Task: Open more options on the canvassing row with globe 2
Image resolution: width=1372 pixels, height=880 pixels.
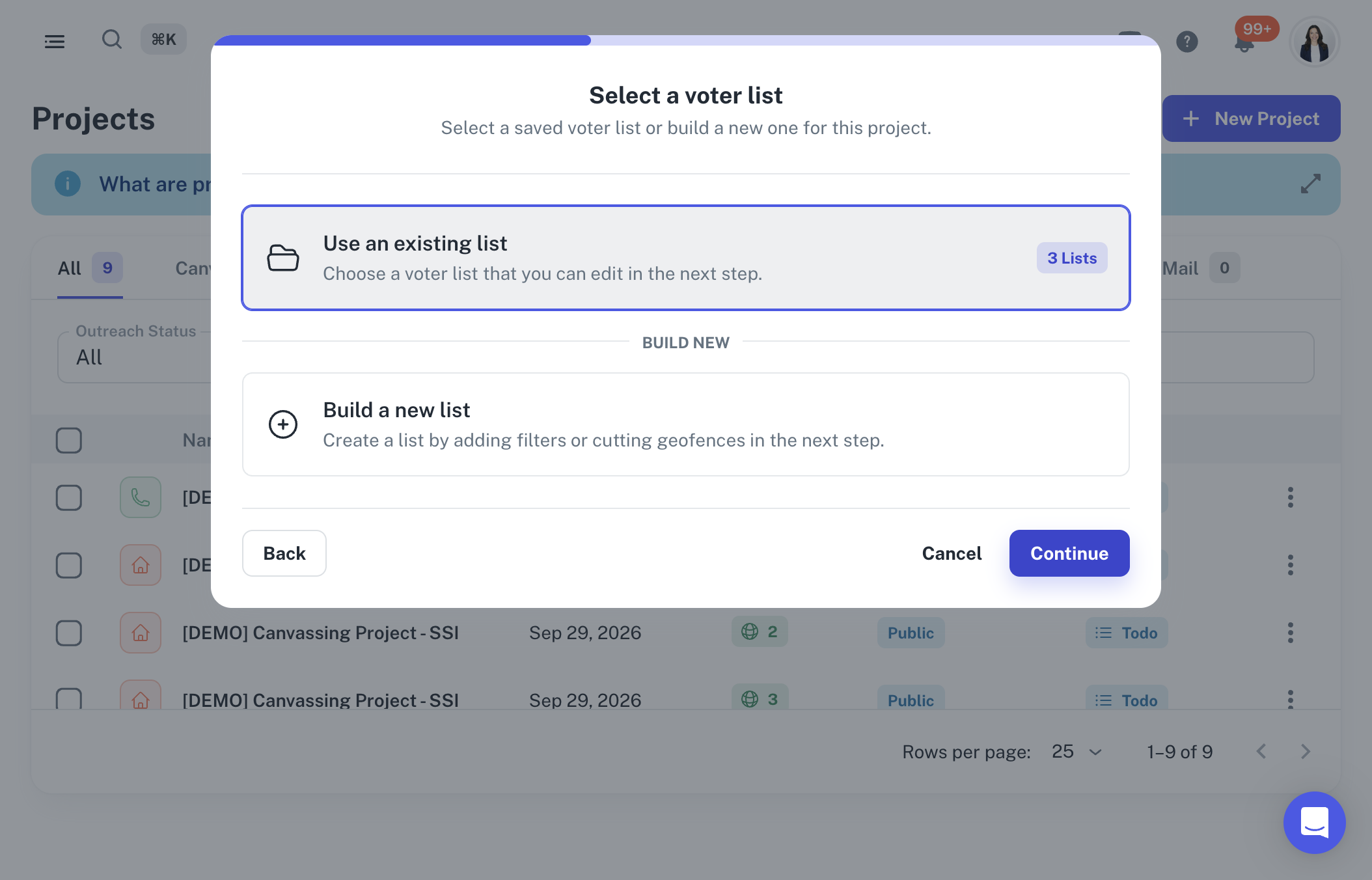Action: pos(1290,633)
